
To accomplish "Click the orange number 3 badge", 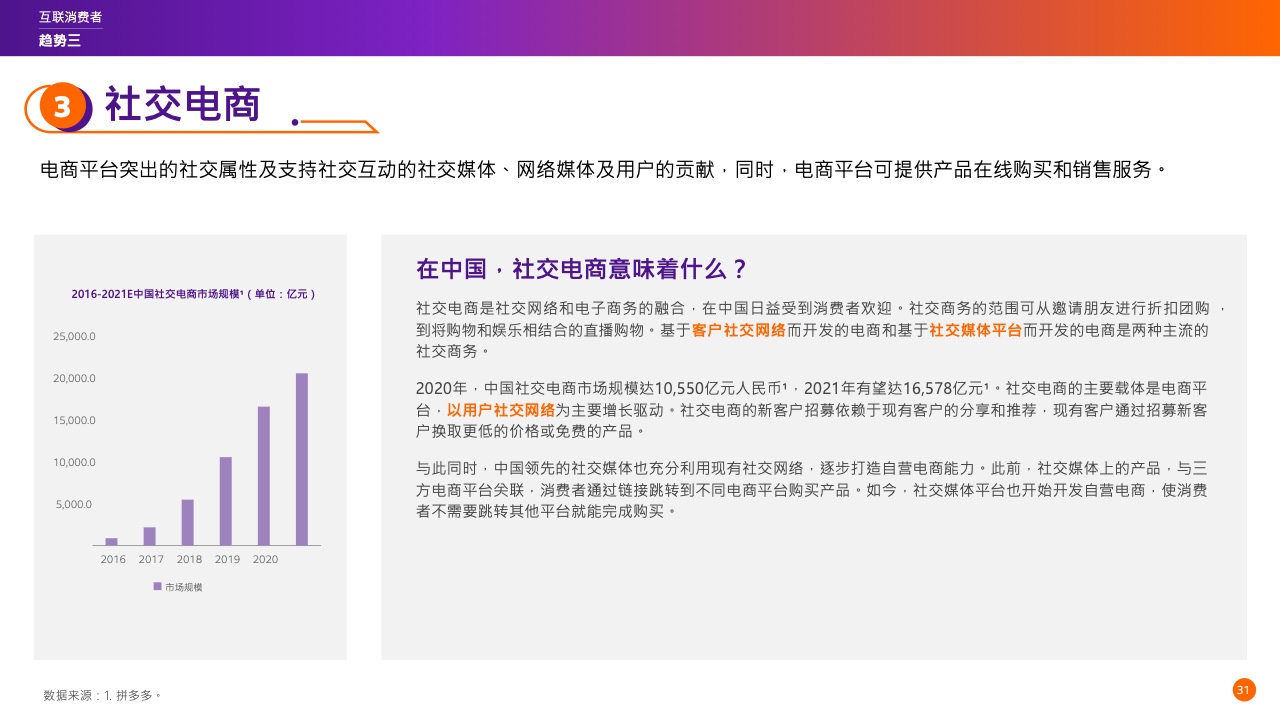I will click(63, 106).
